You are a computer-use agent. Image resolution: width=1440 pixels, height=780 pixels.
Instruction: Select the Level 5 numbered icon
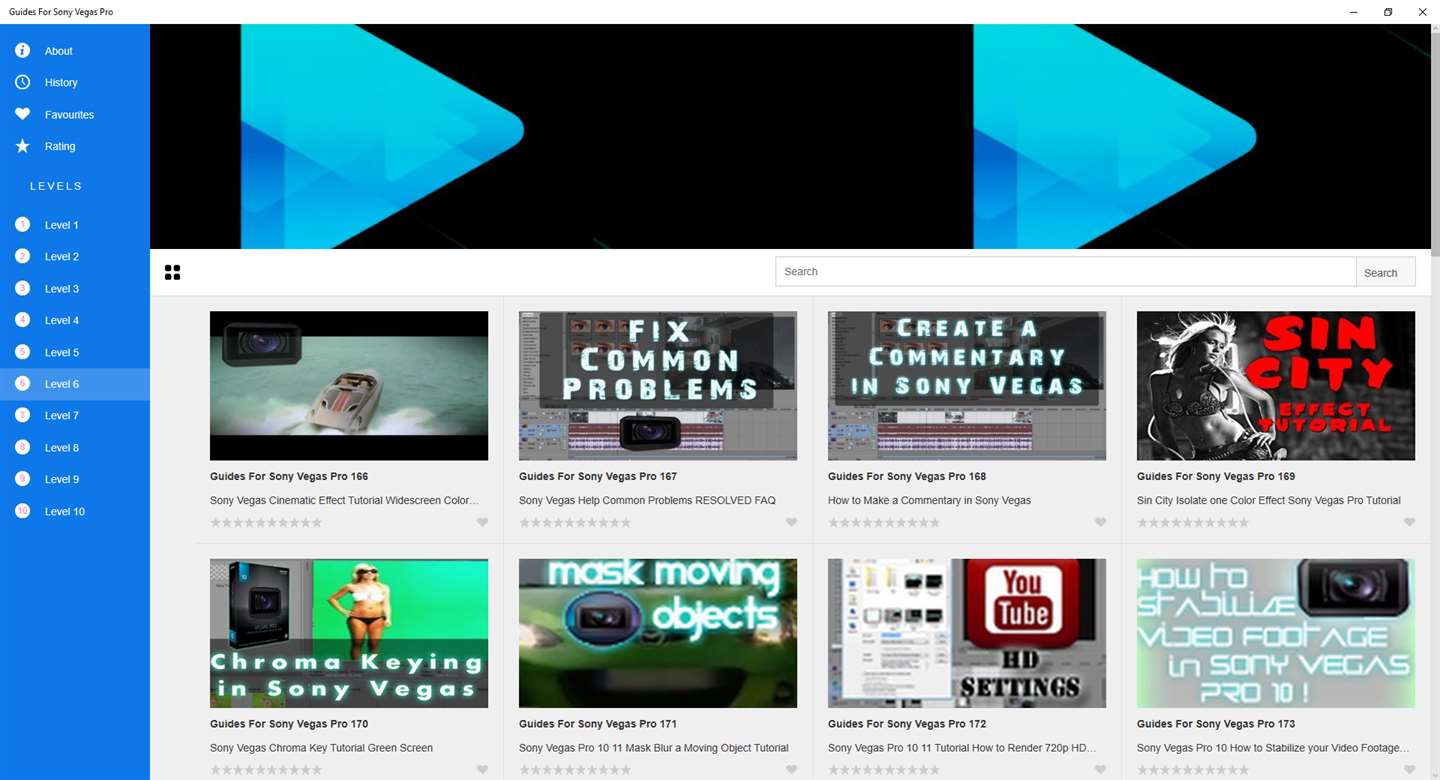pos(22,352)
